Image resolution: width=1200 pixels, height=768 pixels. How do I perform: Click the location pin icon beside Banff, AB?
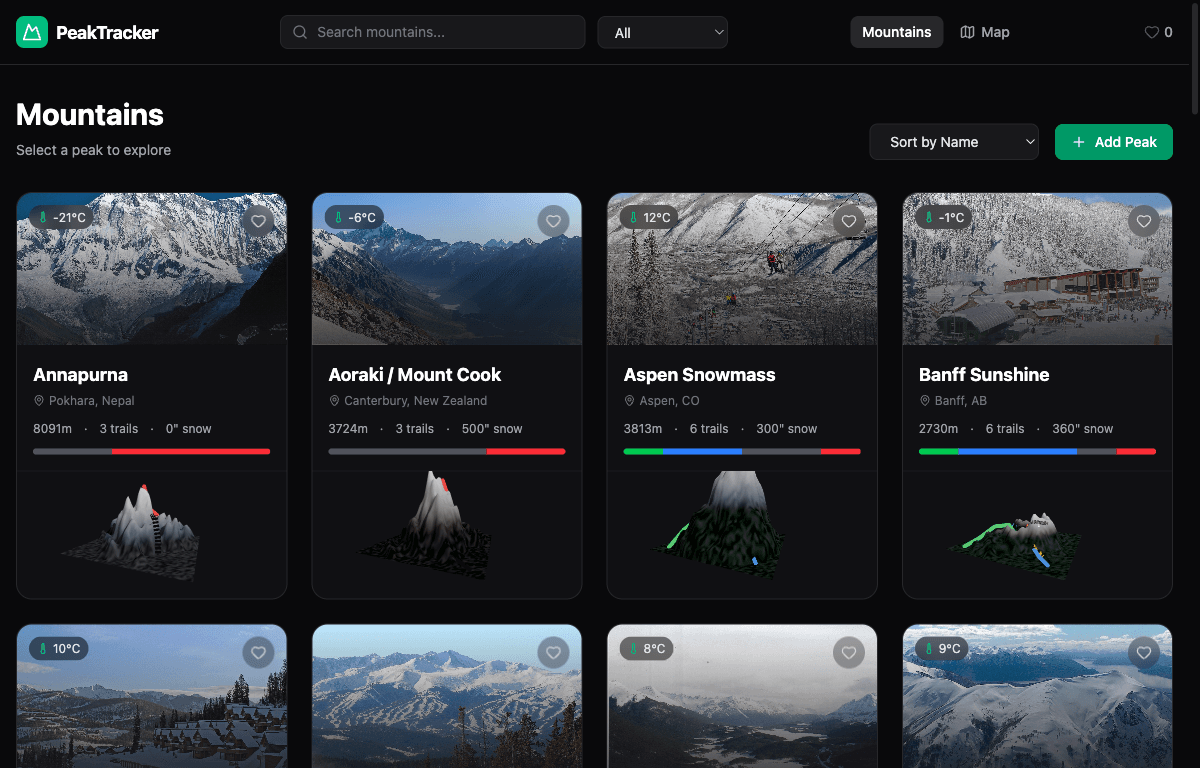(x=925, y=400)
